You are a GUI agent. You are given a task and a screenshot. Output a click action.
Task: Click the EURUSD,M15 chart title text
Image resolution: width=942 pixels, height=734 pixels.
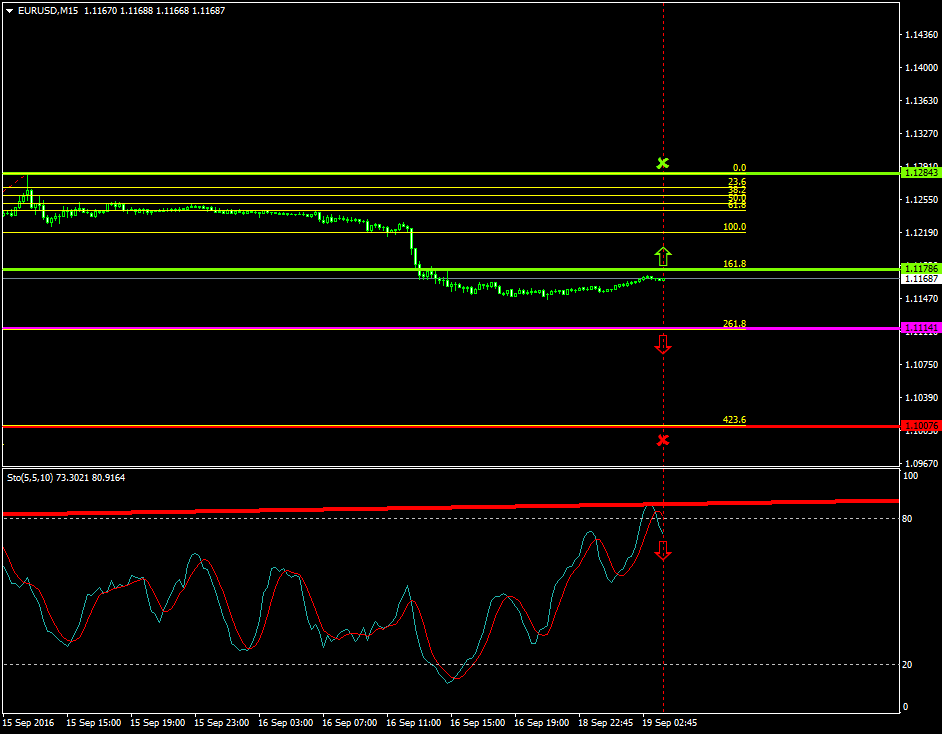pos(48,11)
